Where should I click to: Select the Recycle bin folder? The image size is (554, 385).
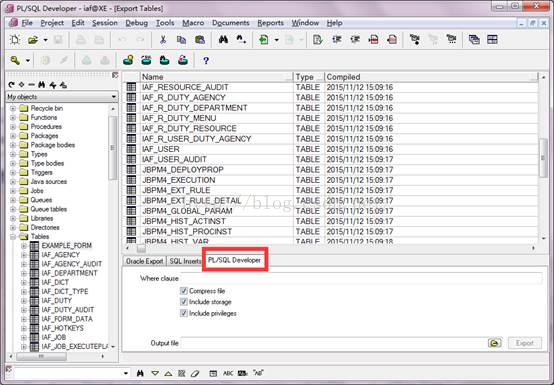pyautogui.click(x=47, y=108)
